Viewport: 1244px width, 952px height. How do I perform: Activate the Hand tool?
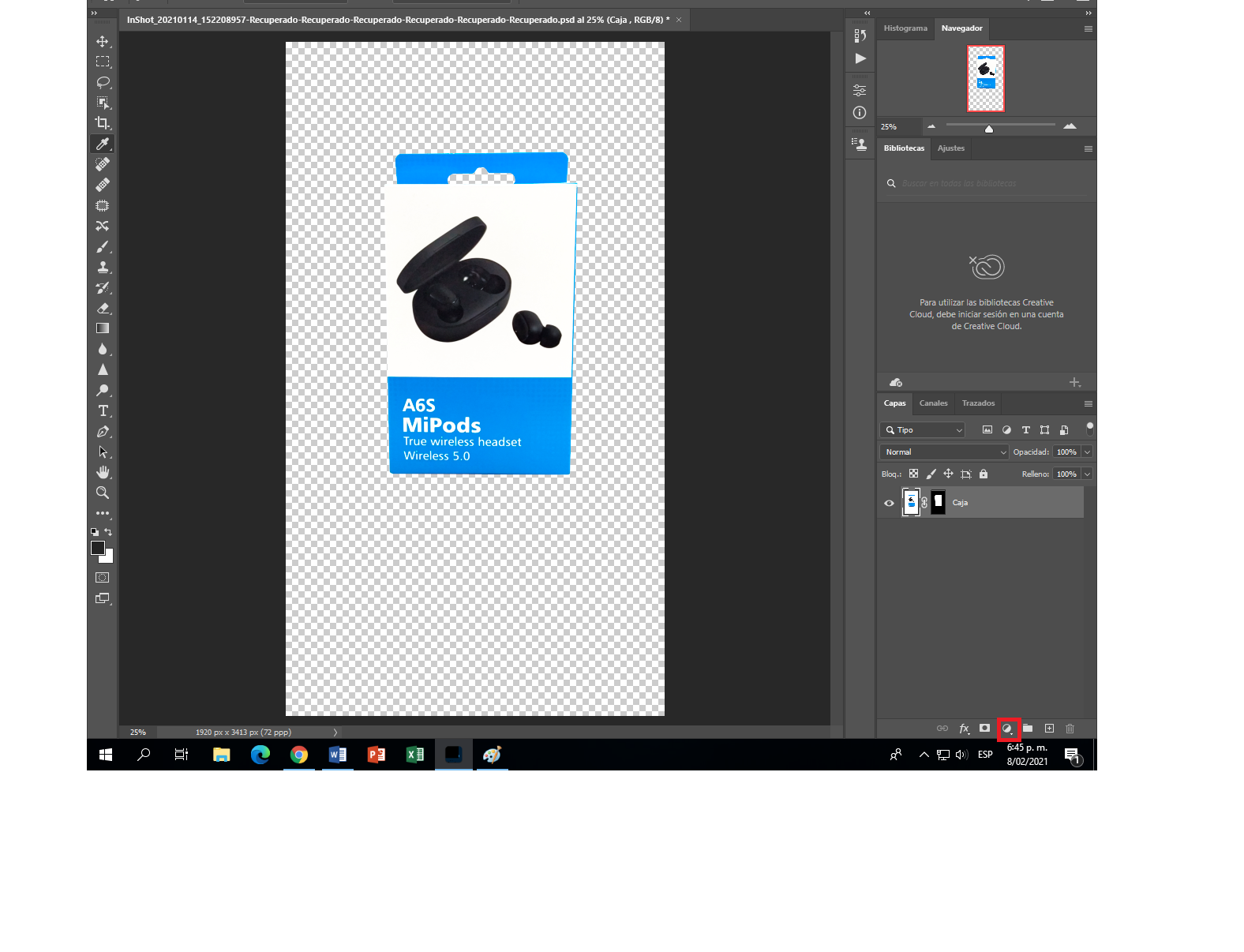(103, 472)
